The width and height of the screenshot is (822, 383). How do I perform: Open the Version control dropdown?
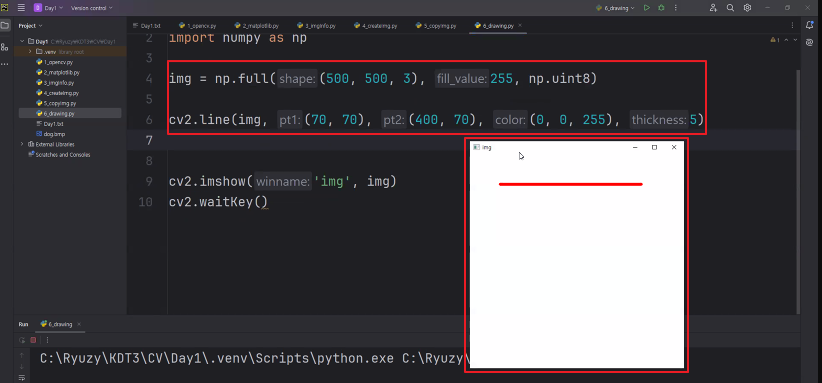(91, 8)
